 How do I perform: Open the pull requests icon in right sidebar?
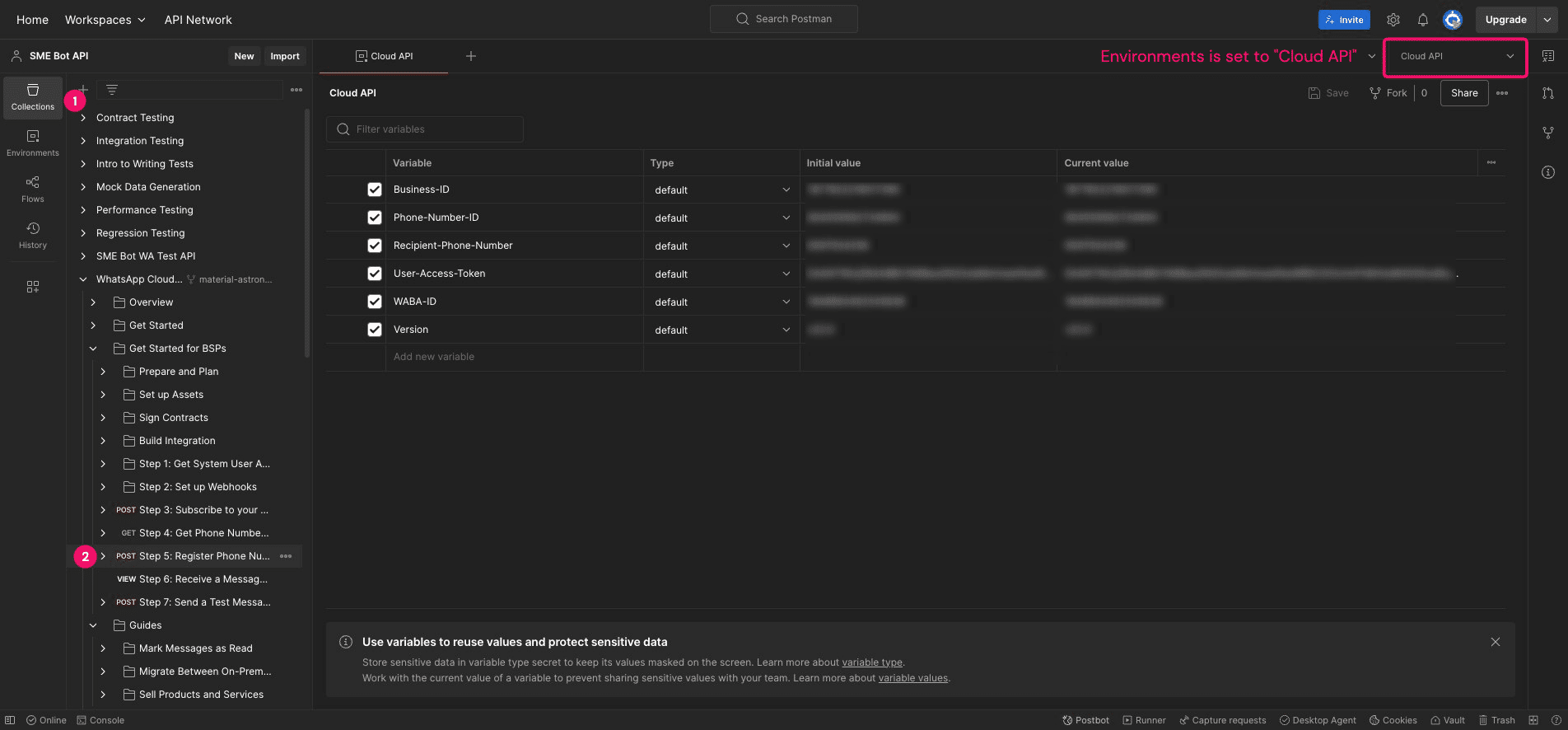click(x=1548, y=93)
